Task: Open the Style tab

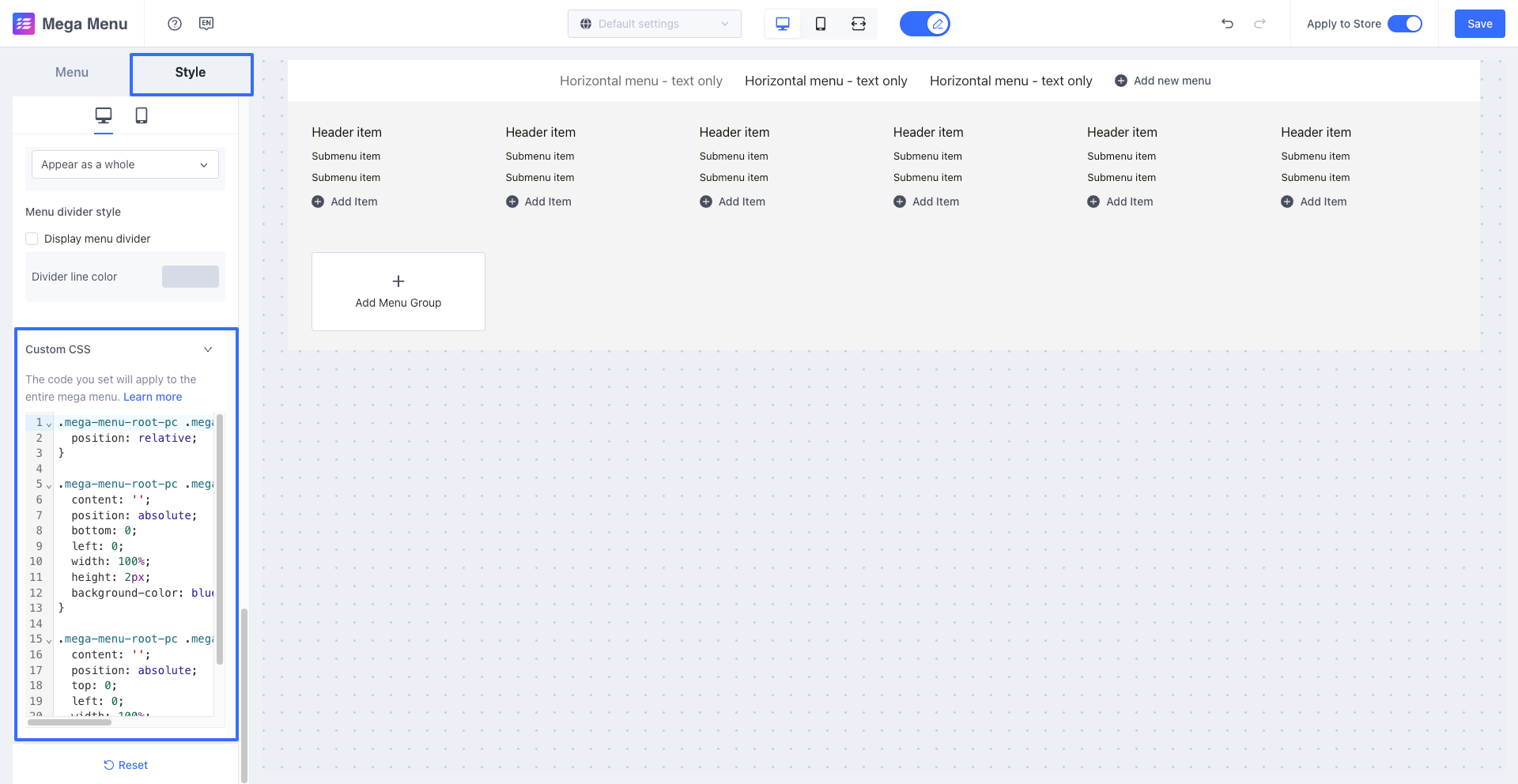Action: pos(191,73)
